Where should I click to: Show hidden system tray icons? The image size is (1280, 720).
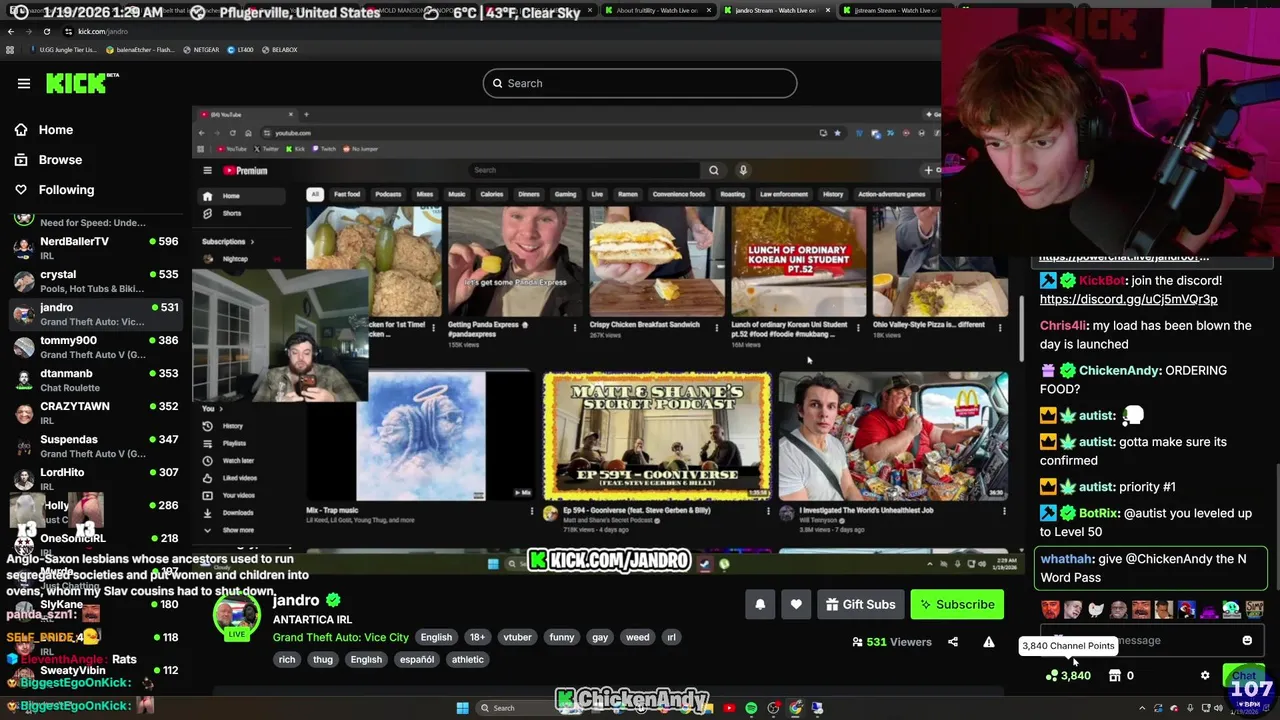coord(1143,708)
